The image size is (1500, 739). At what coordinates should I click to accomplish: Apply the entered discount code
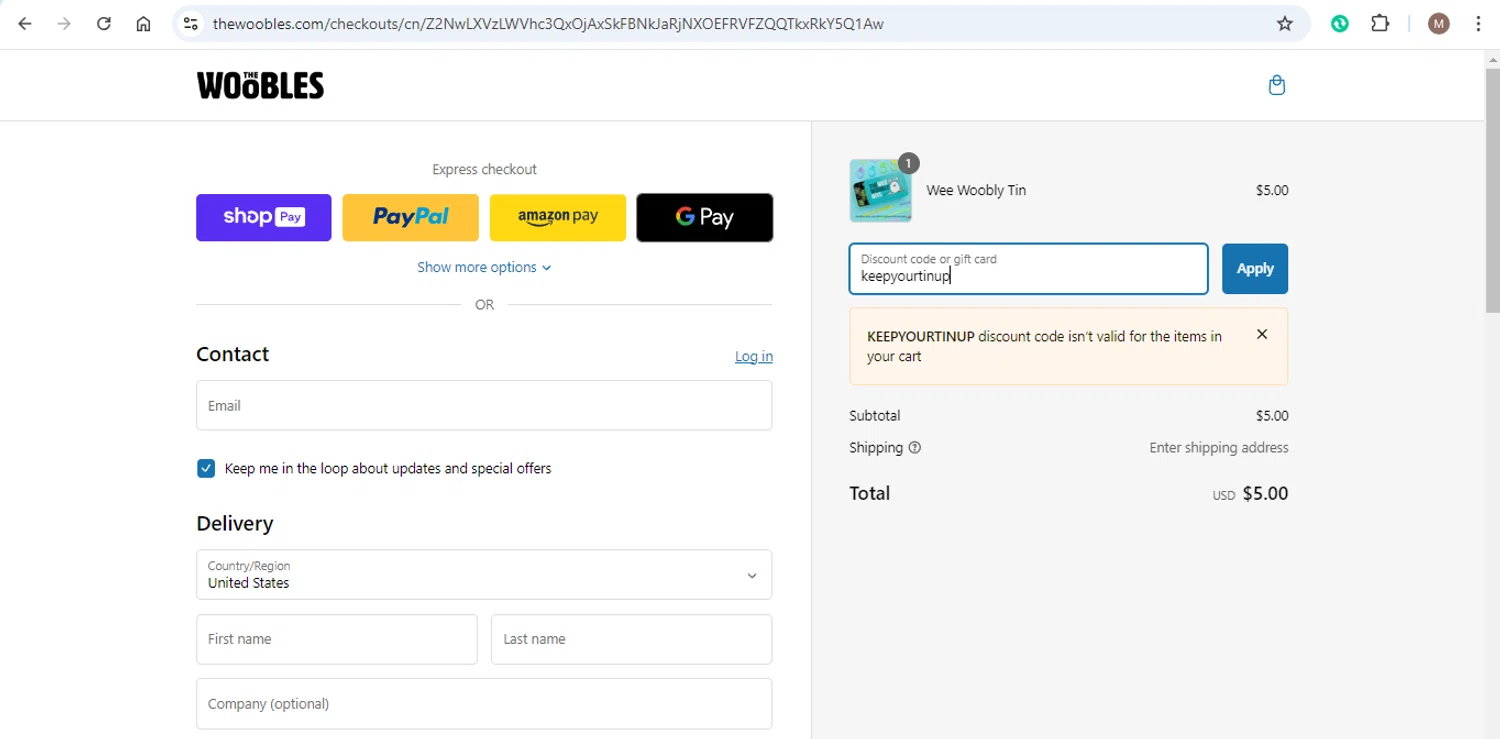coord(1254,269)
